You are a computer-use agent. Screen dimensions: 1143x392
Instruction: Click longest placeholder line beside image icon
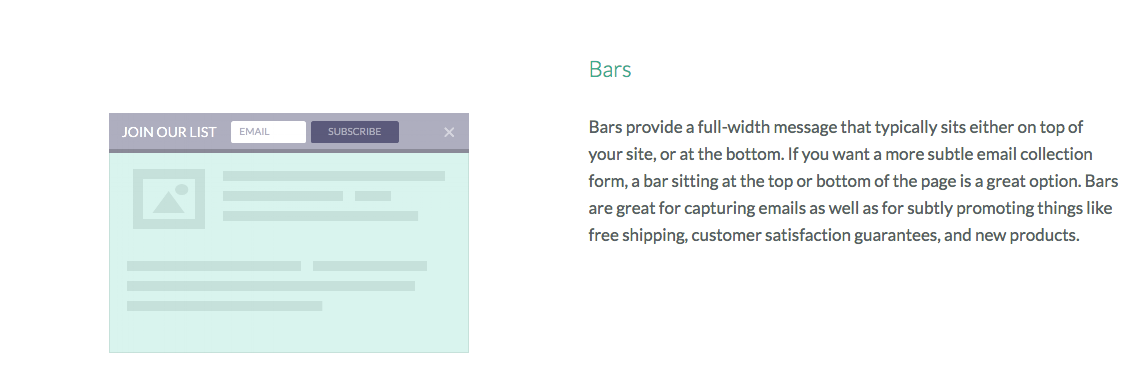[x=334, y=176]
